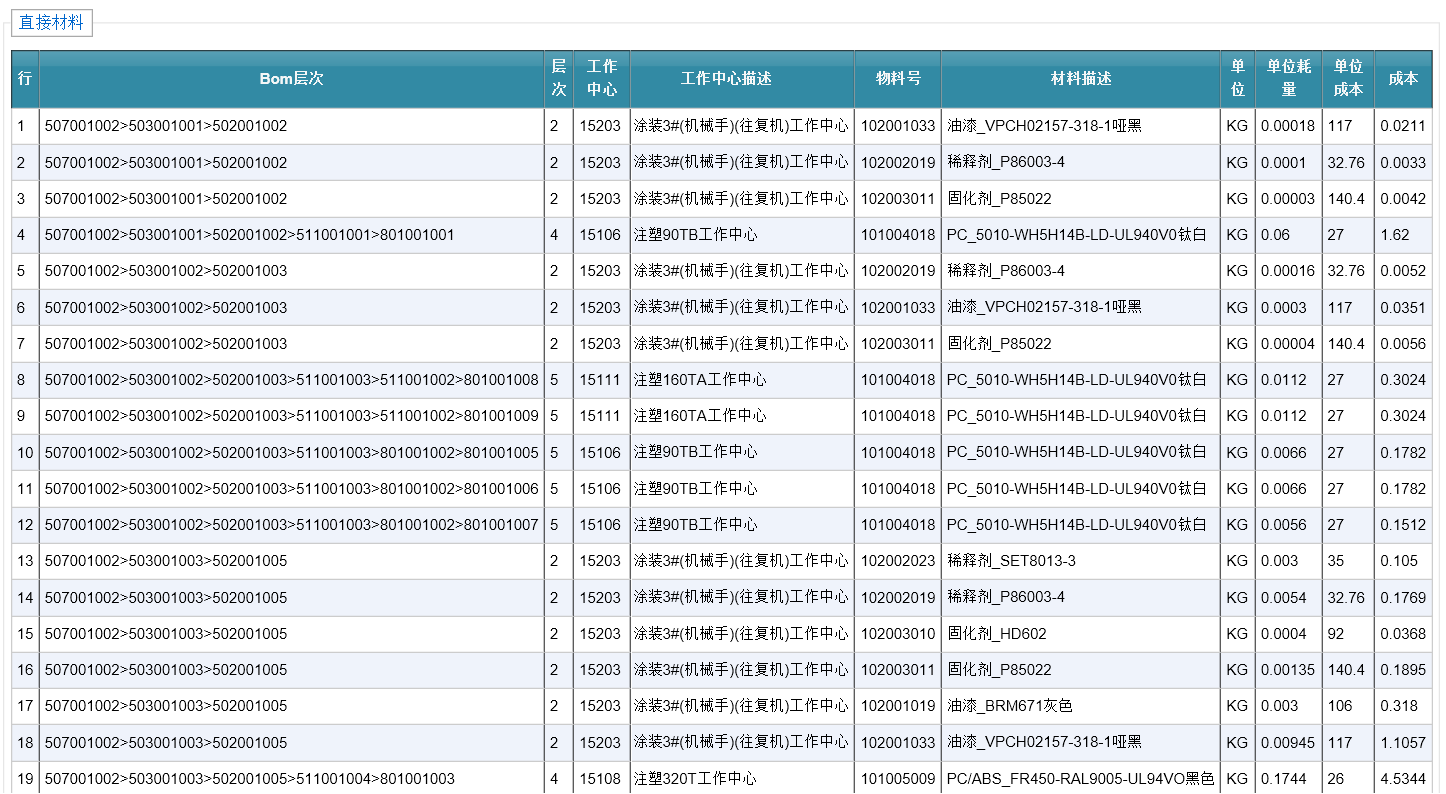Click the 单位成本 column header
1446x794 pixels.
[x=1348, y=78]
